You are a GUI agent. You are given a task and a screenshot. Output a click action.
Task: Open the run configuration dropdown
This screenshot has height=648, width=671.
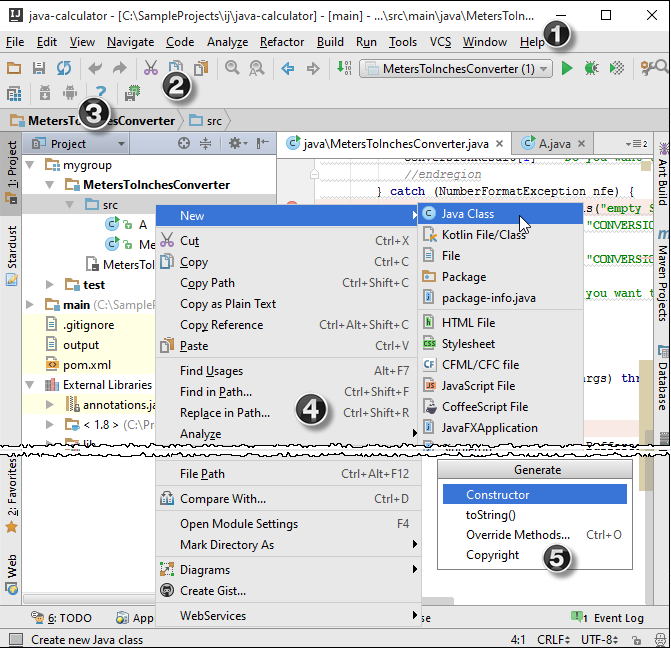(455, 69)
